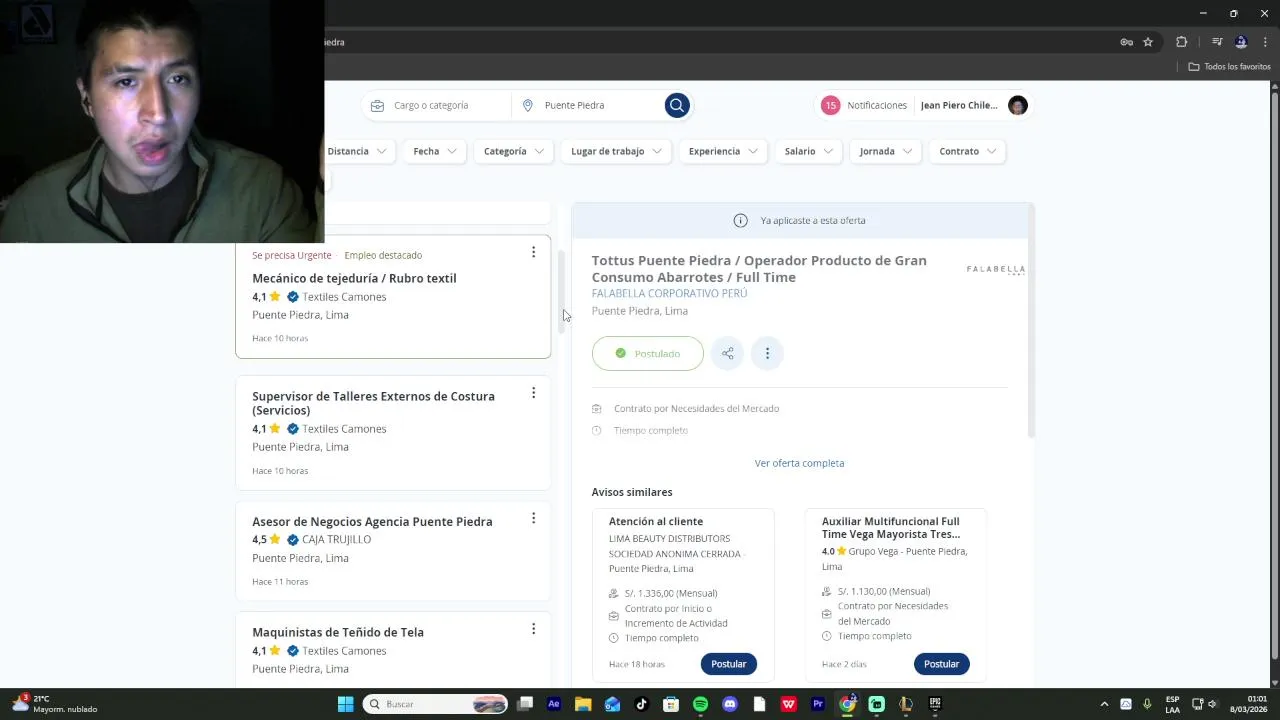This screenshot has width=1280, height=720.
Task: Click FALABELLA CORPORATIVO PERÚ company link
Action: tap(669, 293)
